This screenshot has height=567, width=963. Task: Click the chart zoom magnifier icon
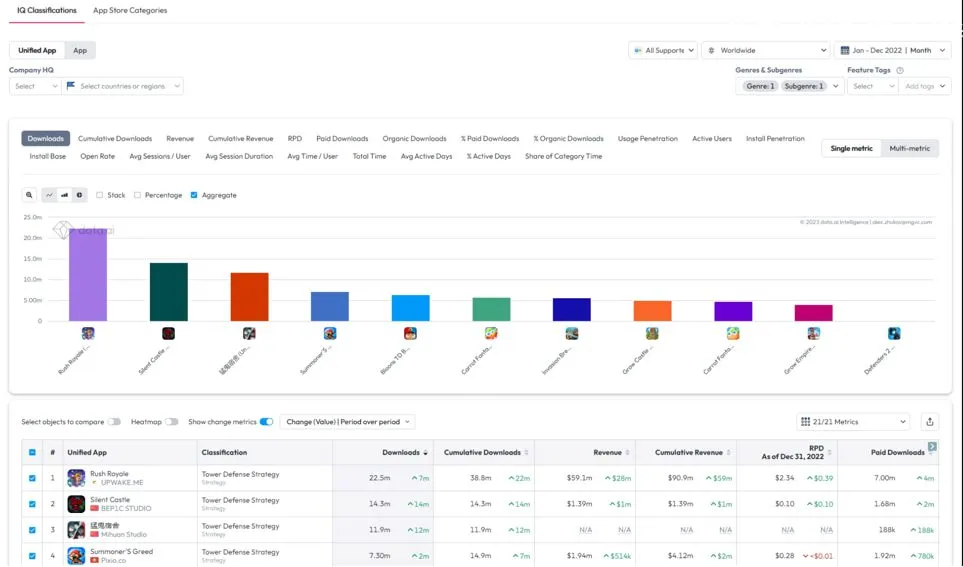tap(29, 195)
